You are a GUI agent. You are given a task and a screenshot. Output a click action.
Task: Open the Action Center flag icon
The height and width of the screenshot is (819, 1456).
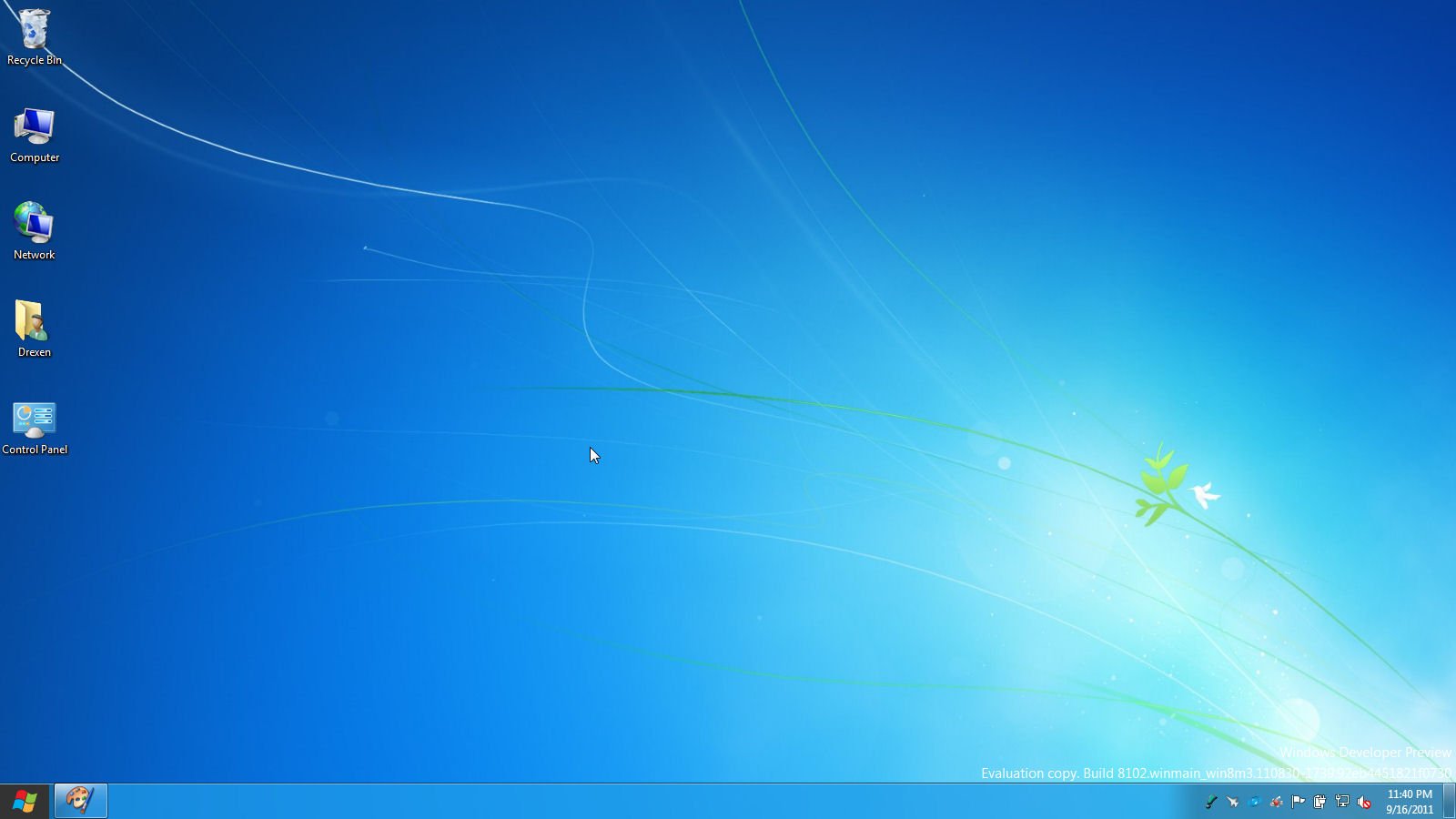coord(1299,802)
